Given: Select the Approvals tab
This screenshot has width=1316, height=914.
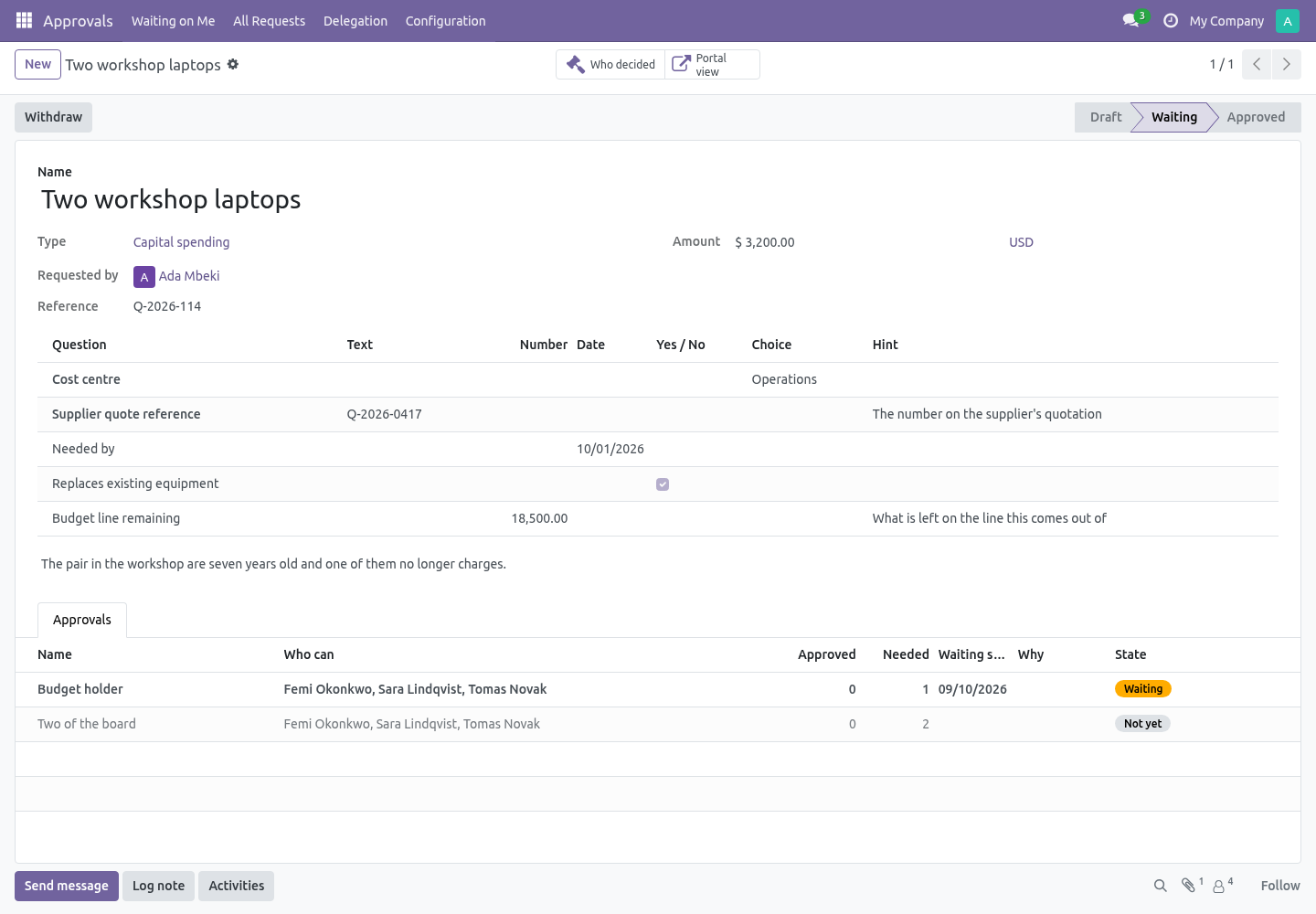Looking at the screenshot, I should tap(82, 620).
